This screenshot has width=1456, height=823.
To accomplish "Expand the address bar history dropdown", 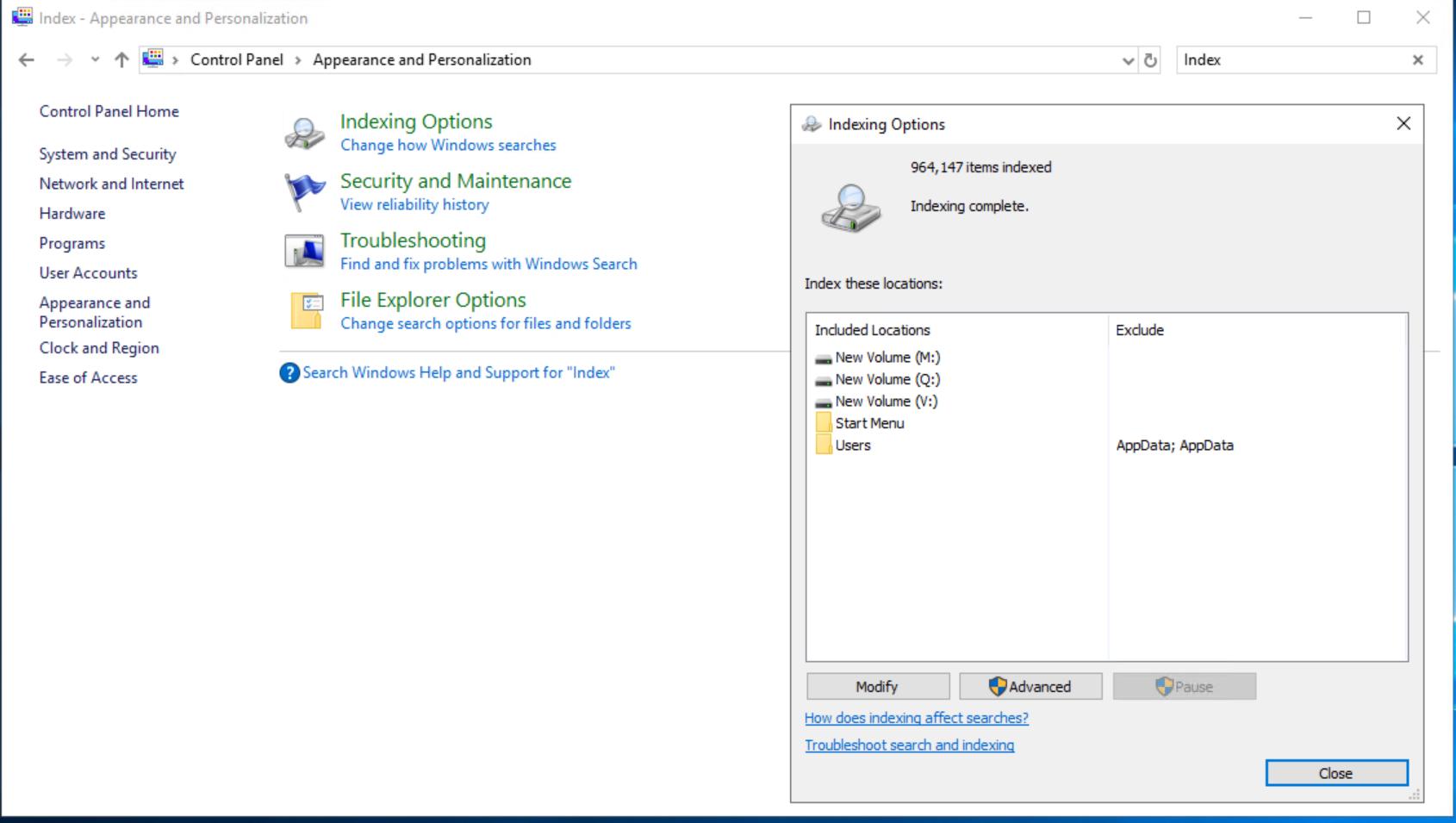I will click(1128, 60).
